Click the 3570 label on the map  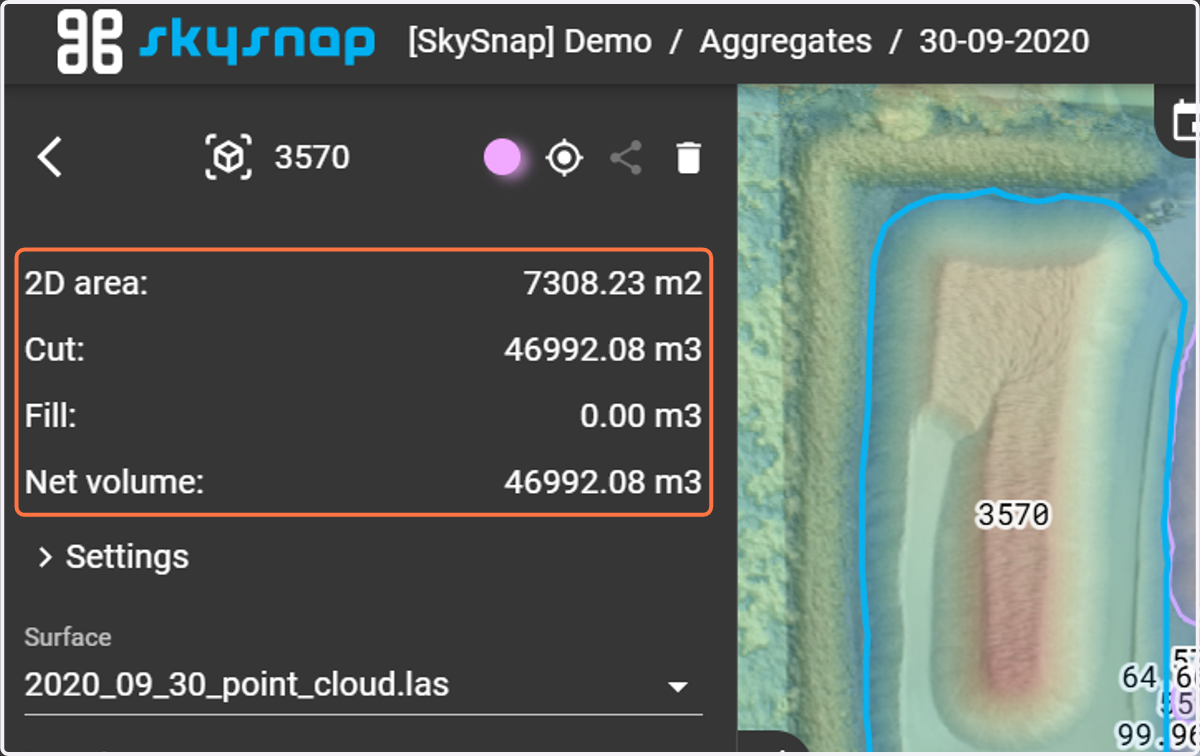pos(1013,515)
